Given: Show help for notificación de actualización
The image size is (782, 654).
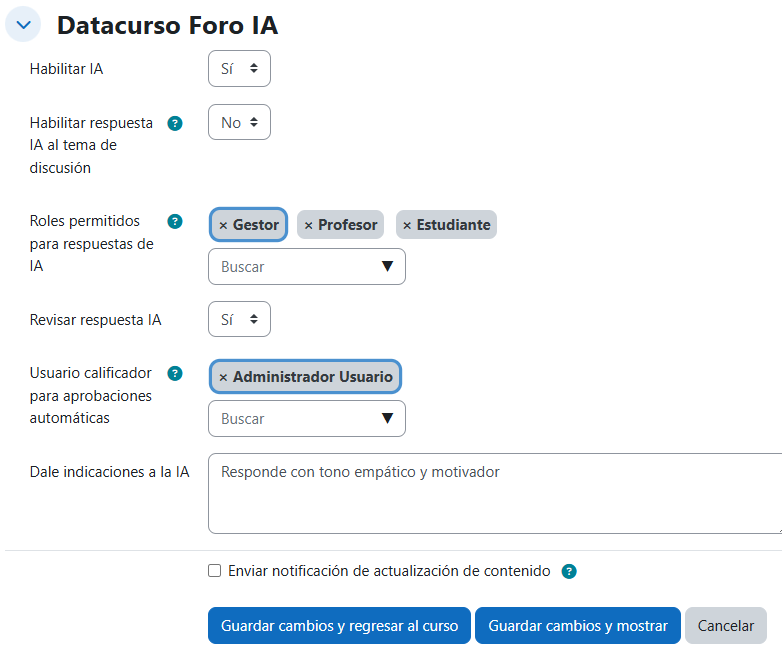Looking at the screenshot, I should 569,572.
